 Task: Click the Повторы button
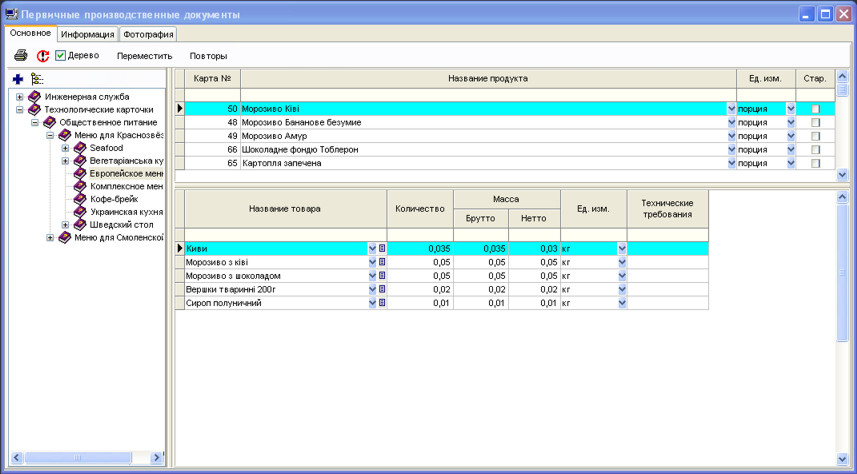(x=208, y=56)
